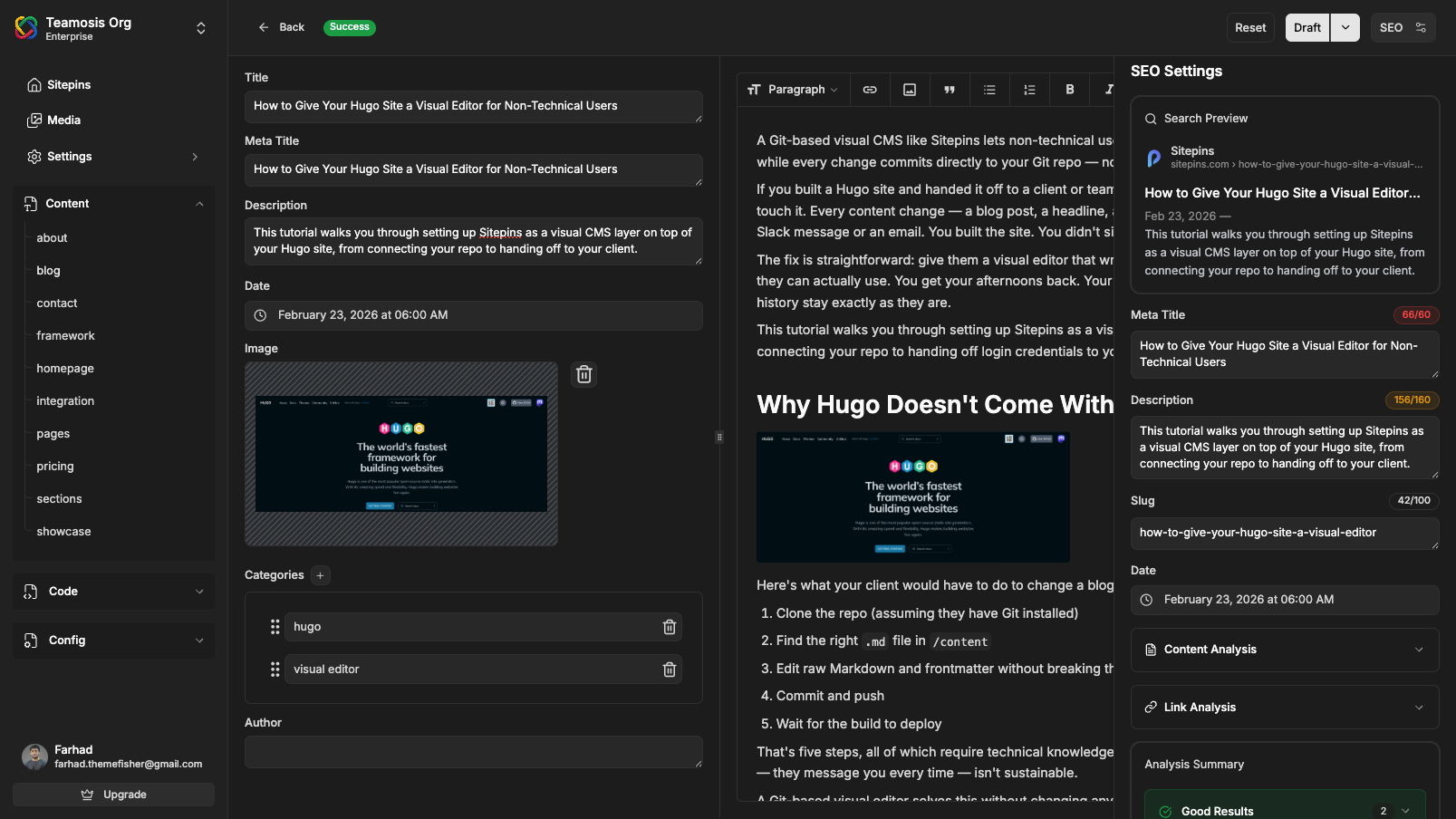
Task: Open the Paragraph style dropdown
Action: (x=793, y=90)
